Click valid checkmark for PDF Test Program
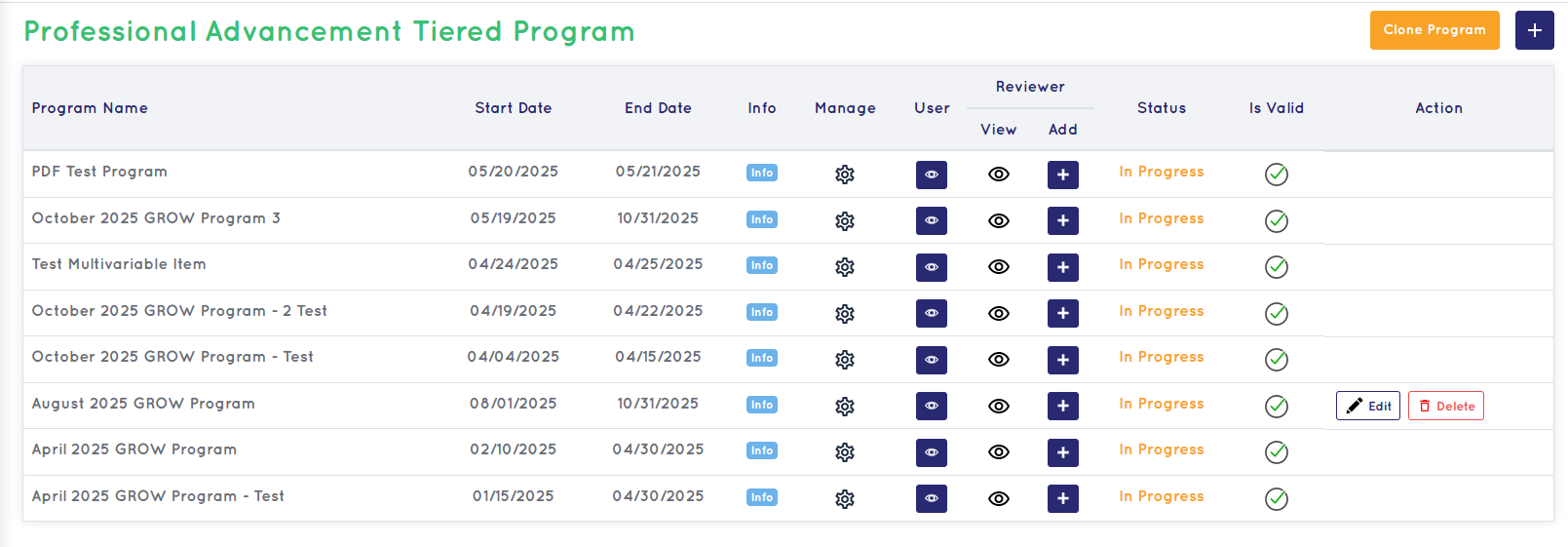The image size is (1568, 547). pos(1277,175)
